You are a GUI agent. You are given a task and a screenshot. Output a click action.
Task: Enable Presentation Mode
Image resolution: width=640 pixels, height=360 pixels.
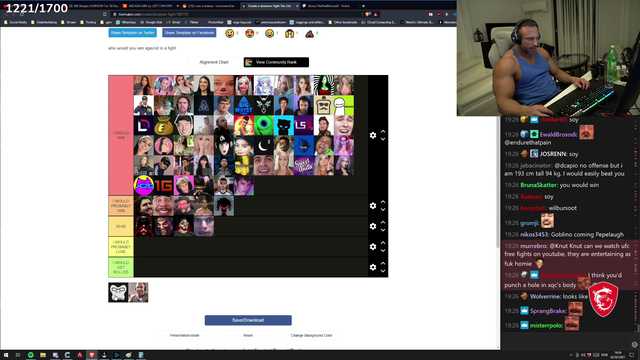coord(184,336)
